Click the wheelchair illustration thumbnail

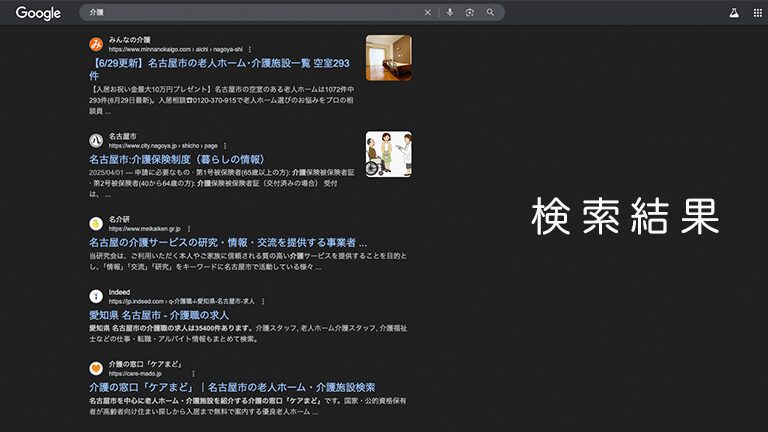(x=389, y=154)
